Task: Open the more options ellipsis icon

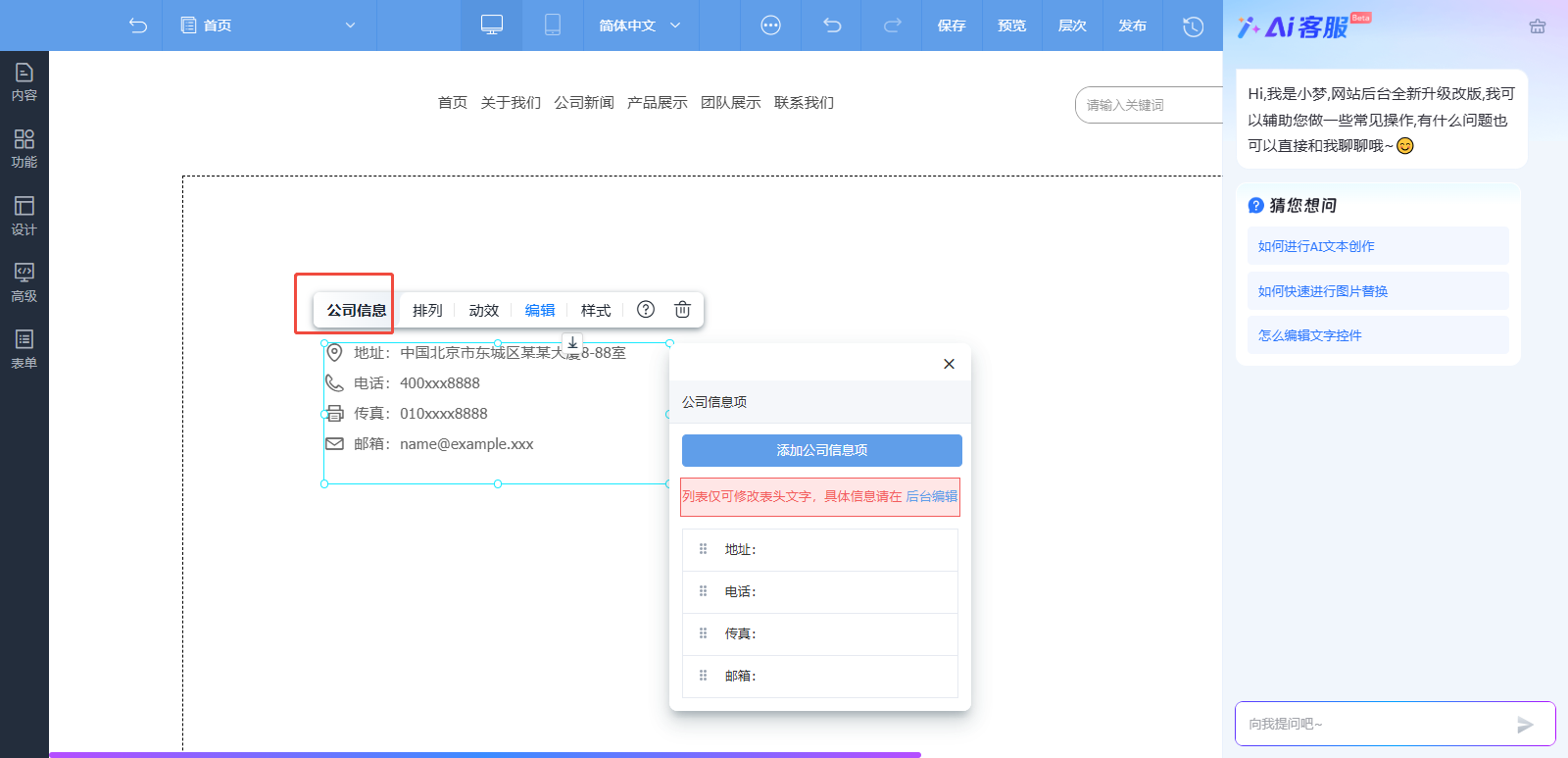Action: pos(771,25)
